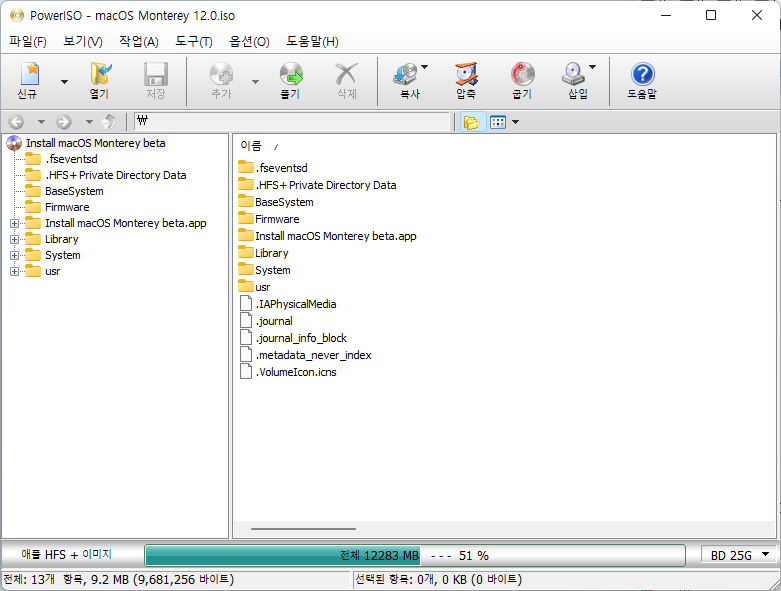Toggle the folder tree panel icon
The height and width of the screenshot is (591, 781).
click(471, 122)
